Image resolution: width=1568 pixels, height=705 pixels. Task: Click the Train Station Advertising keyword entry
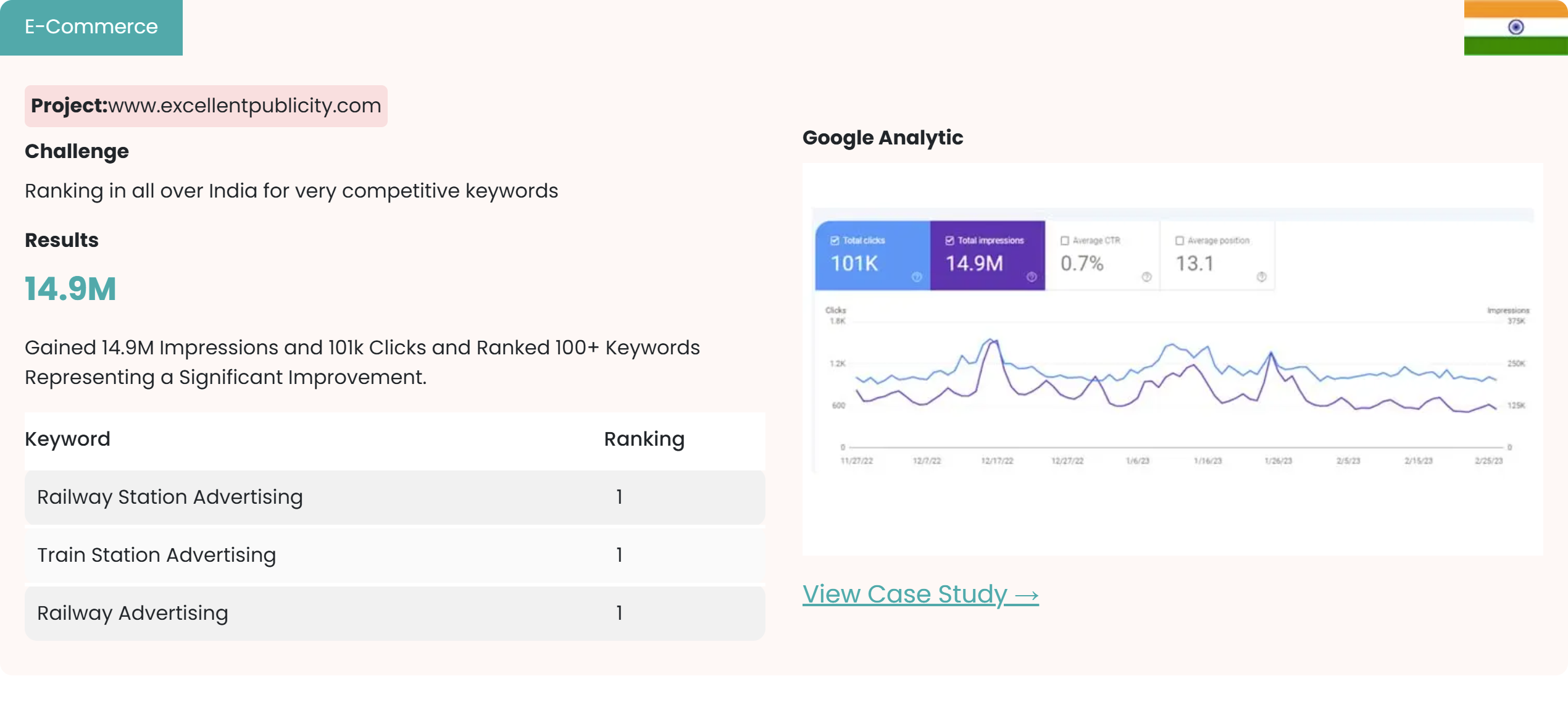coord(157,555)
